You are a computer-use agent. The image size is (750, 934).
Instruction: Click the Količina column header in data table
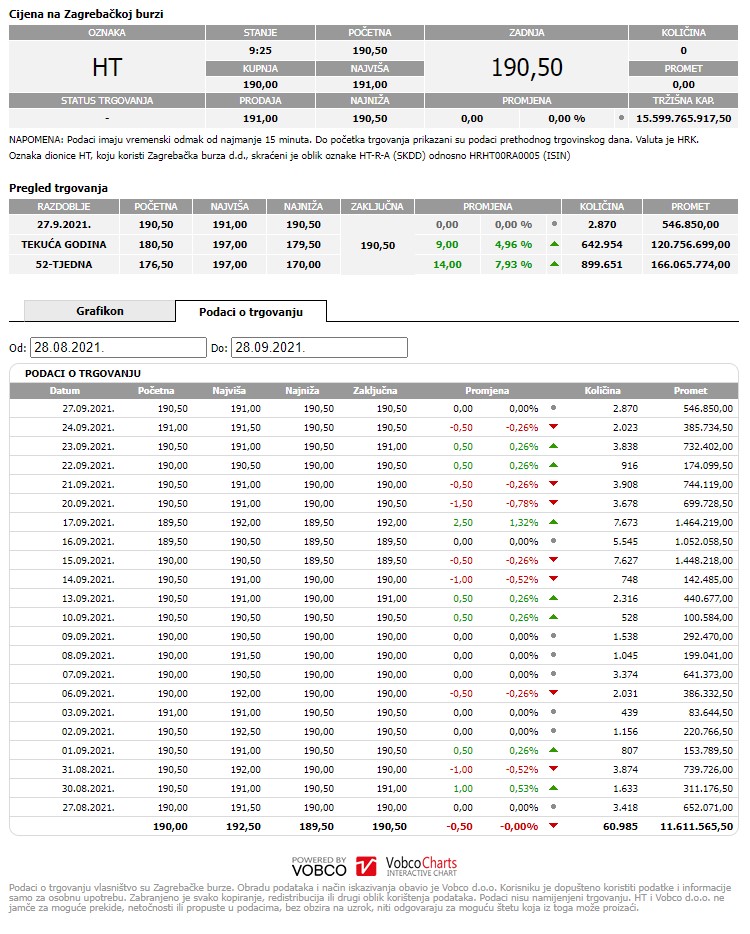[x=602, y=391]
